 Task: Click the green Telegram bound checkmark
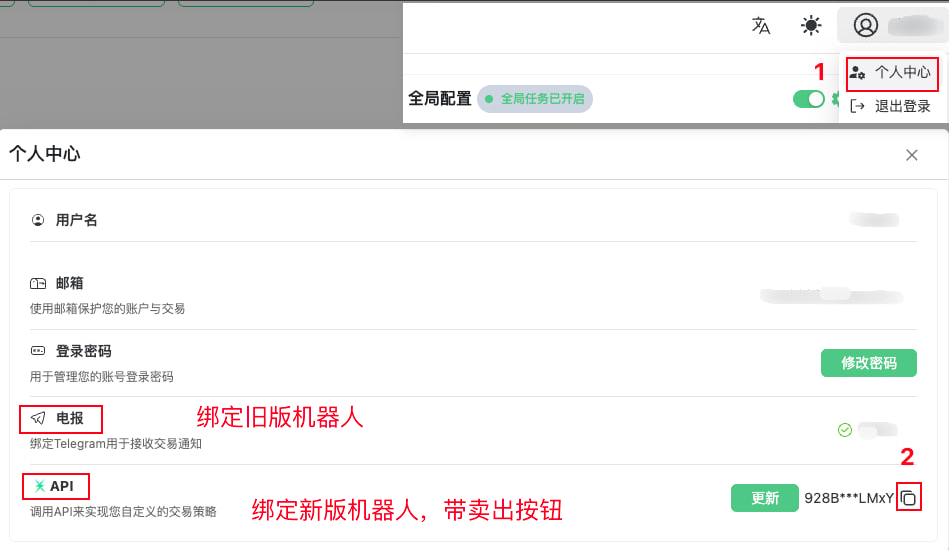(x=845, y=430)
